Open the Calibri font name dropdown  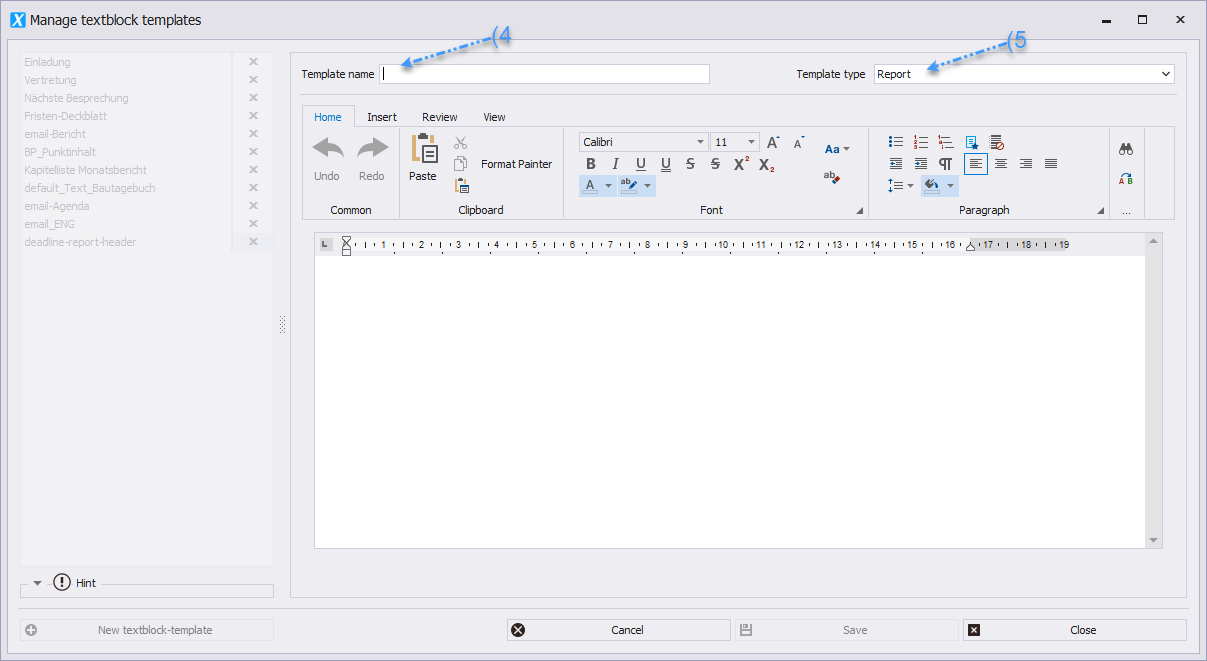(x=701, y=143)
